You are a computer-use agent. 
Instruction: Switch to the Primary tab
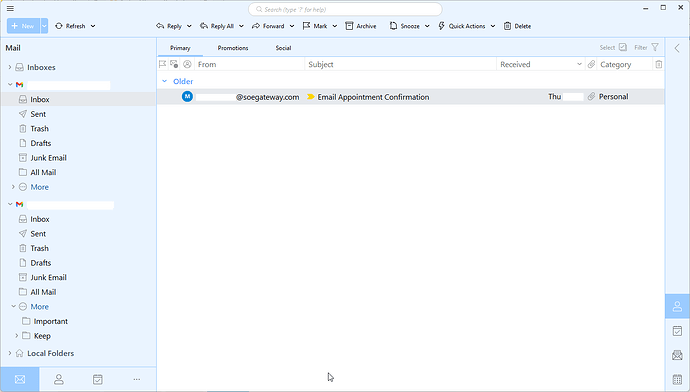pos(180,48)
